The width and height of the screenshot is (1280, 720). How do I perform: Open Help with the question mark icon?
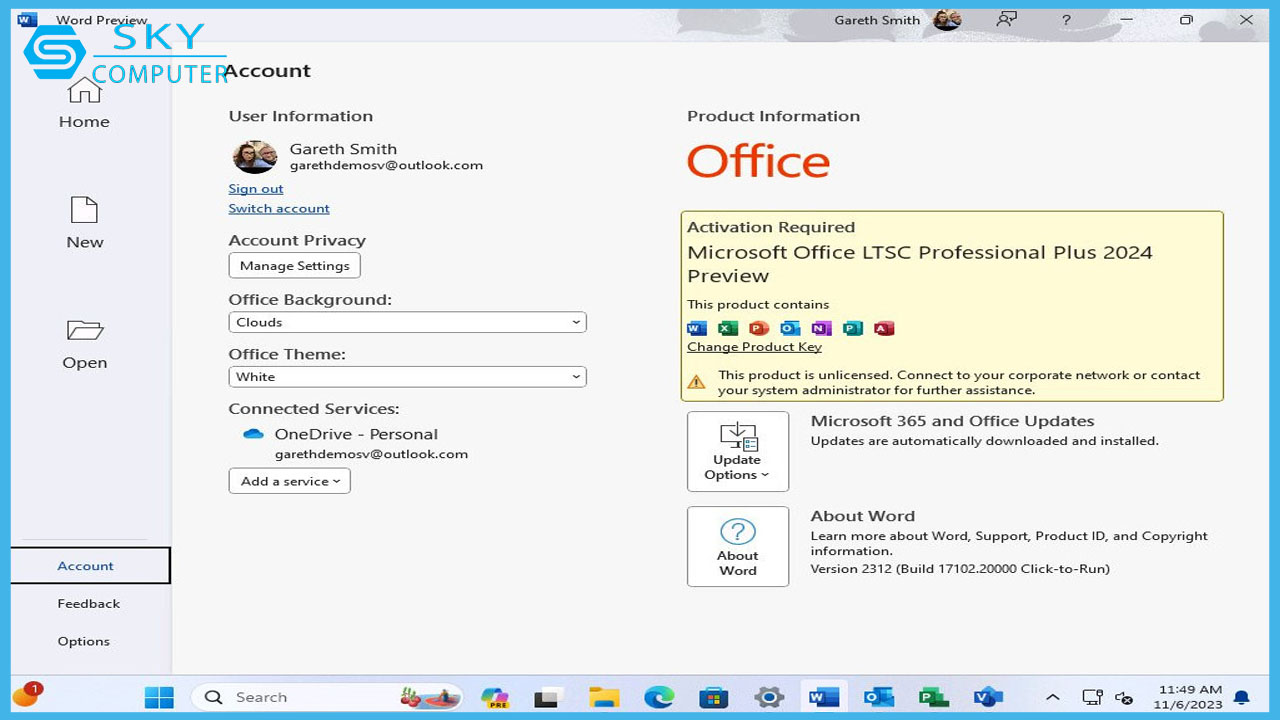click(x=1066, y=20)
